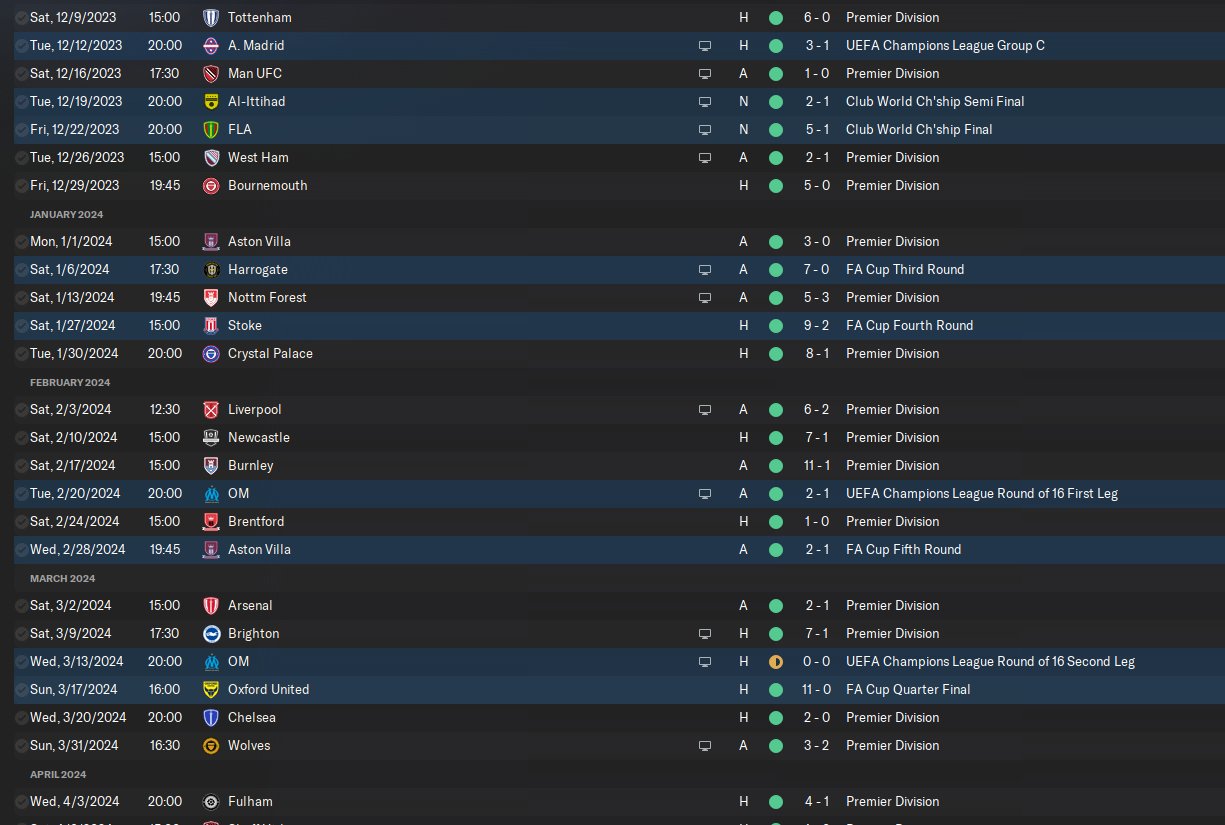
Task: Click the TV icon beside the Liverpool fixture
Action: [x=705, y=410]
